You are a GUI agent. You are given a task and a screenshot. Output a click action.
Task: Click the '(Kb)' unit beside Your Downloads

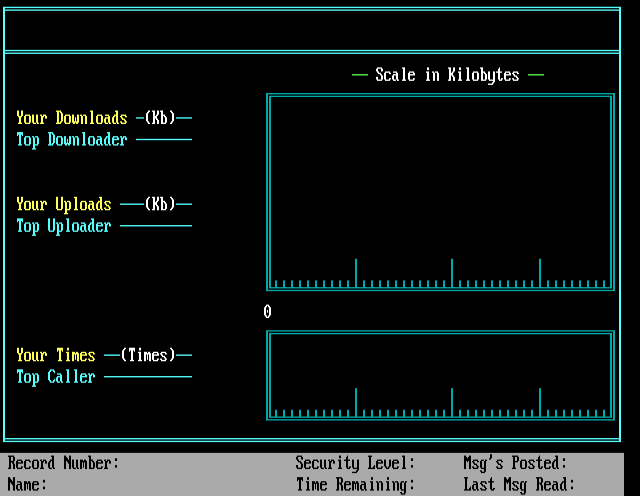point(160,118)
